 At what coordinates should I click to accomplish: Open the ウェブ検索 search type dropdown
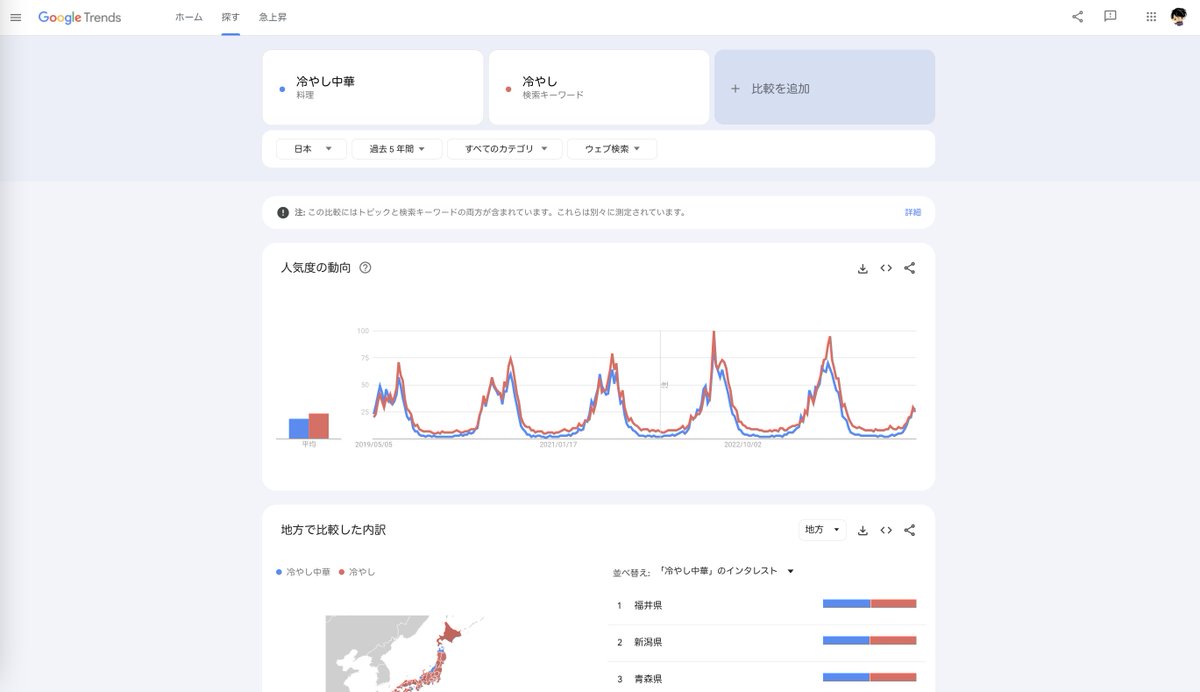coord(612,149)
